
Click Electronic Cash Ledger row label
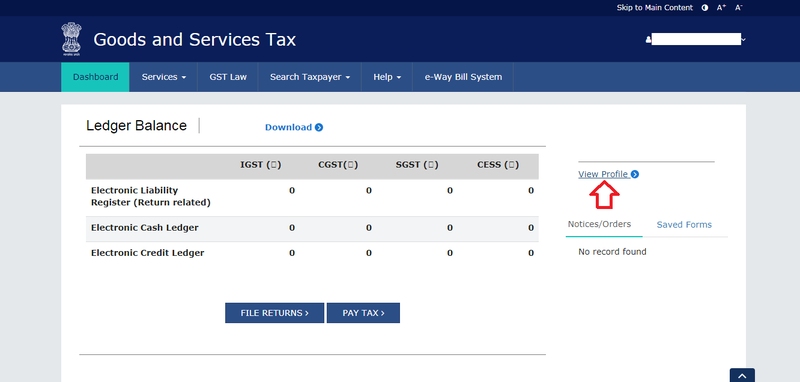tap(144, 228)
